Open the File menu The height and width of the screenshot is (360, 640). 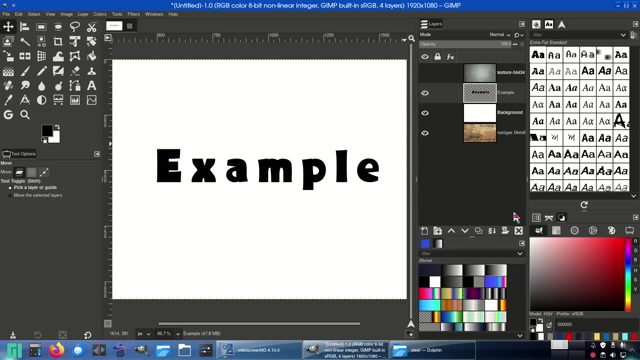point(6,14)
